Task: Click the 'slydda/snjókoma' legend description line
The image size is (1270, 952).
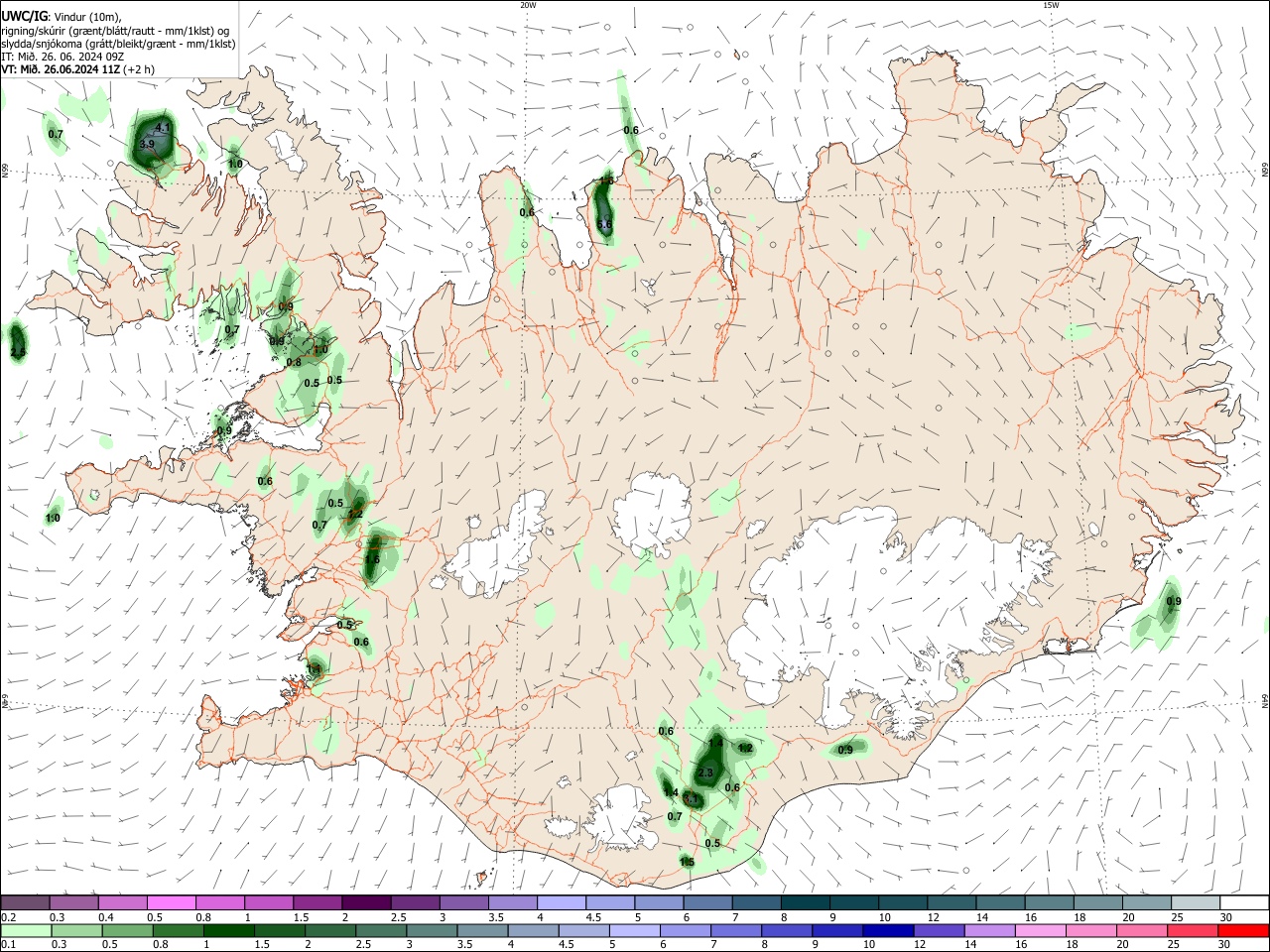Action: click(x=118, y=44)
